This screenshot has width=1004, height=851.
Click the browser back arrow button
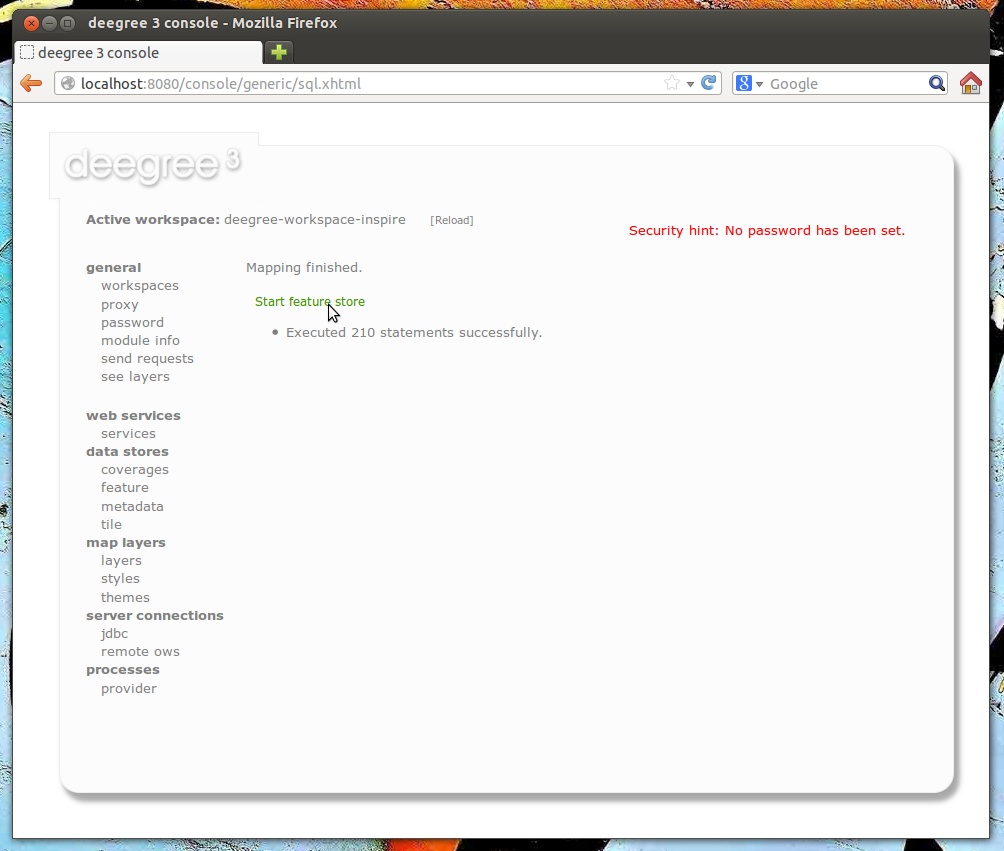pos(31,84)
